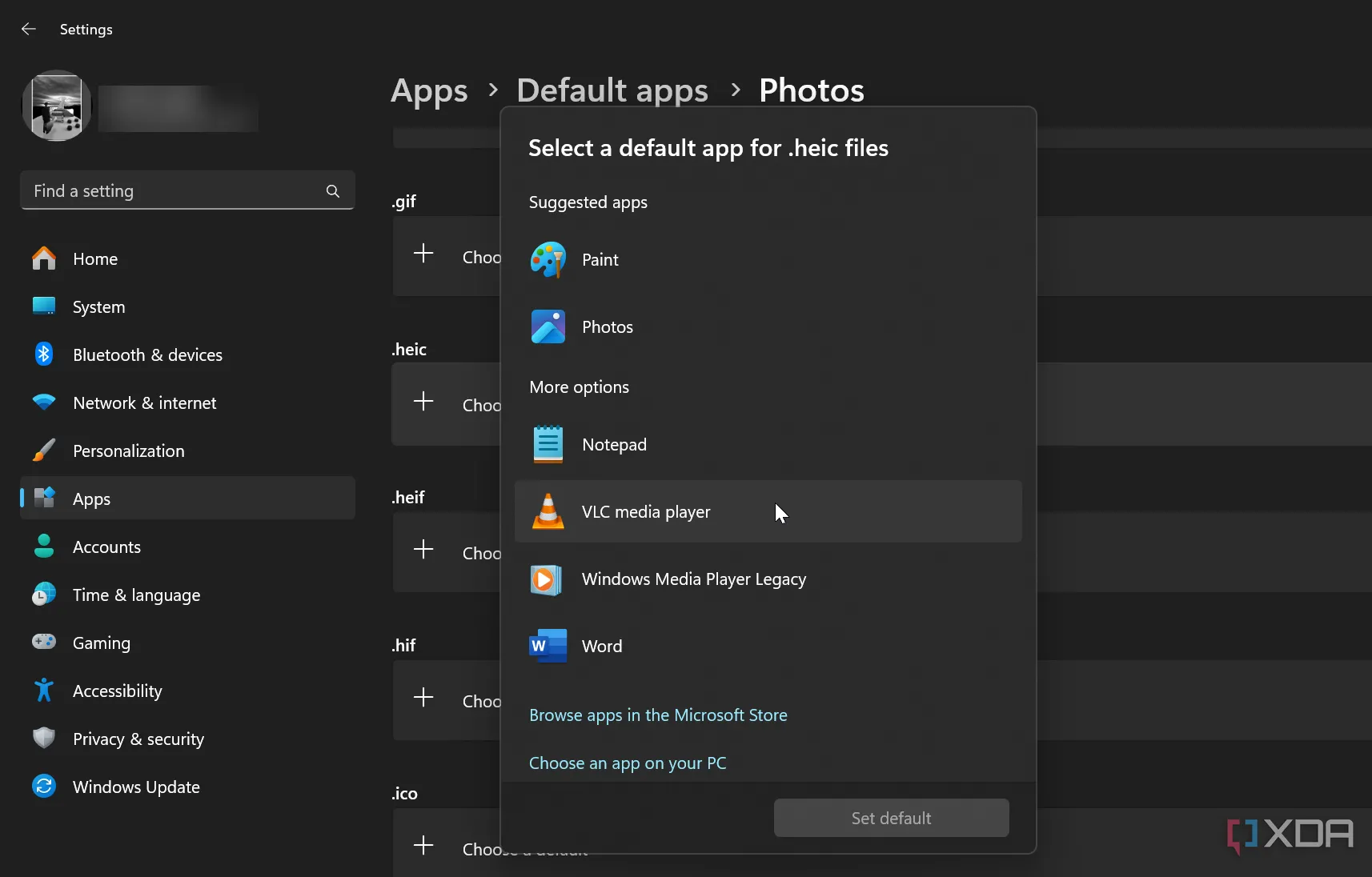Click the Photos breadcrumb title
The width and height of the screenshot is (1372, 877).
point(811,90)
